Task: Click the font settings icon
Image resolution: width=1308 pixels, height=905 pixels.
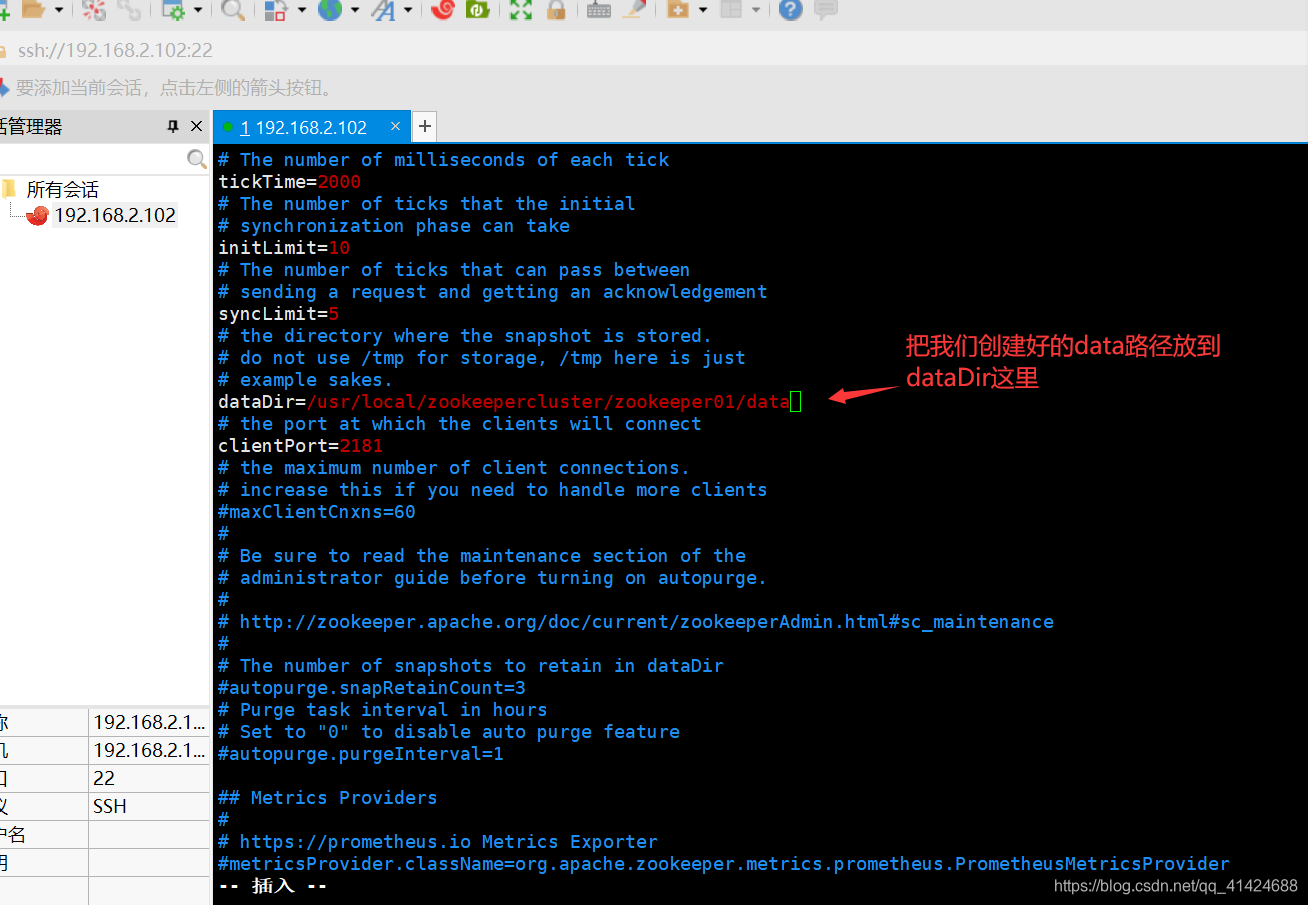Action: 383,10
